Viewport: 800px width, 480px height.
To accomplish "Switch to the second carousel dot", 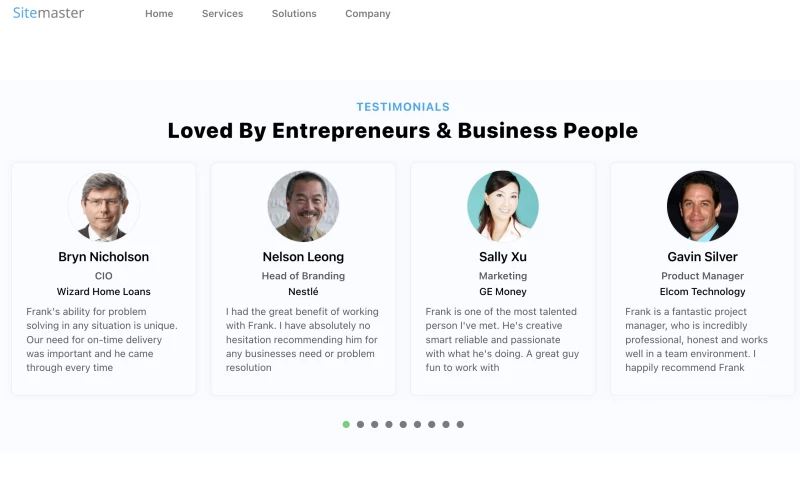I will [360, 425].
